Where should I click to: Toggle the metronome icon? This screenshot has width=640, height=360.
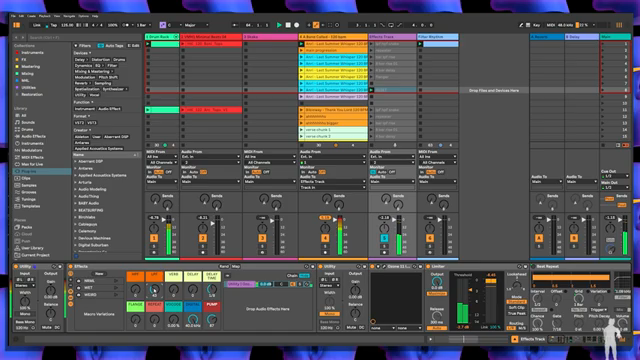tap(126, 25)
